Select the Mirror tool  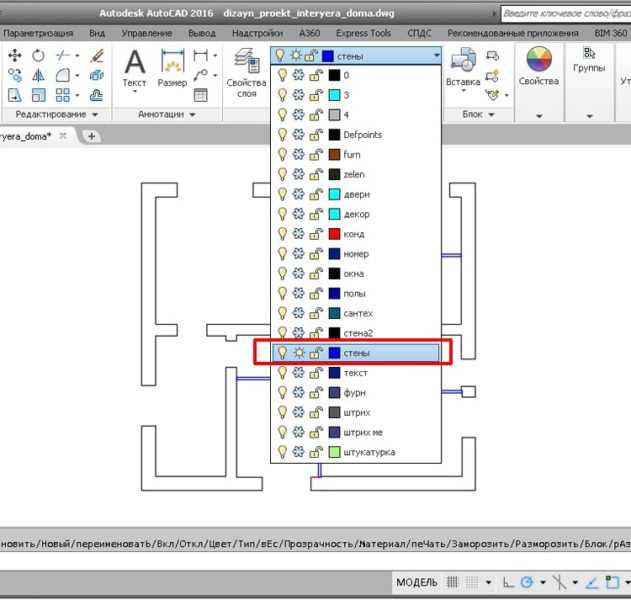39,75
